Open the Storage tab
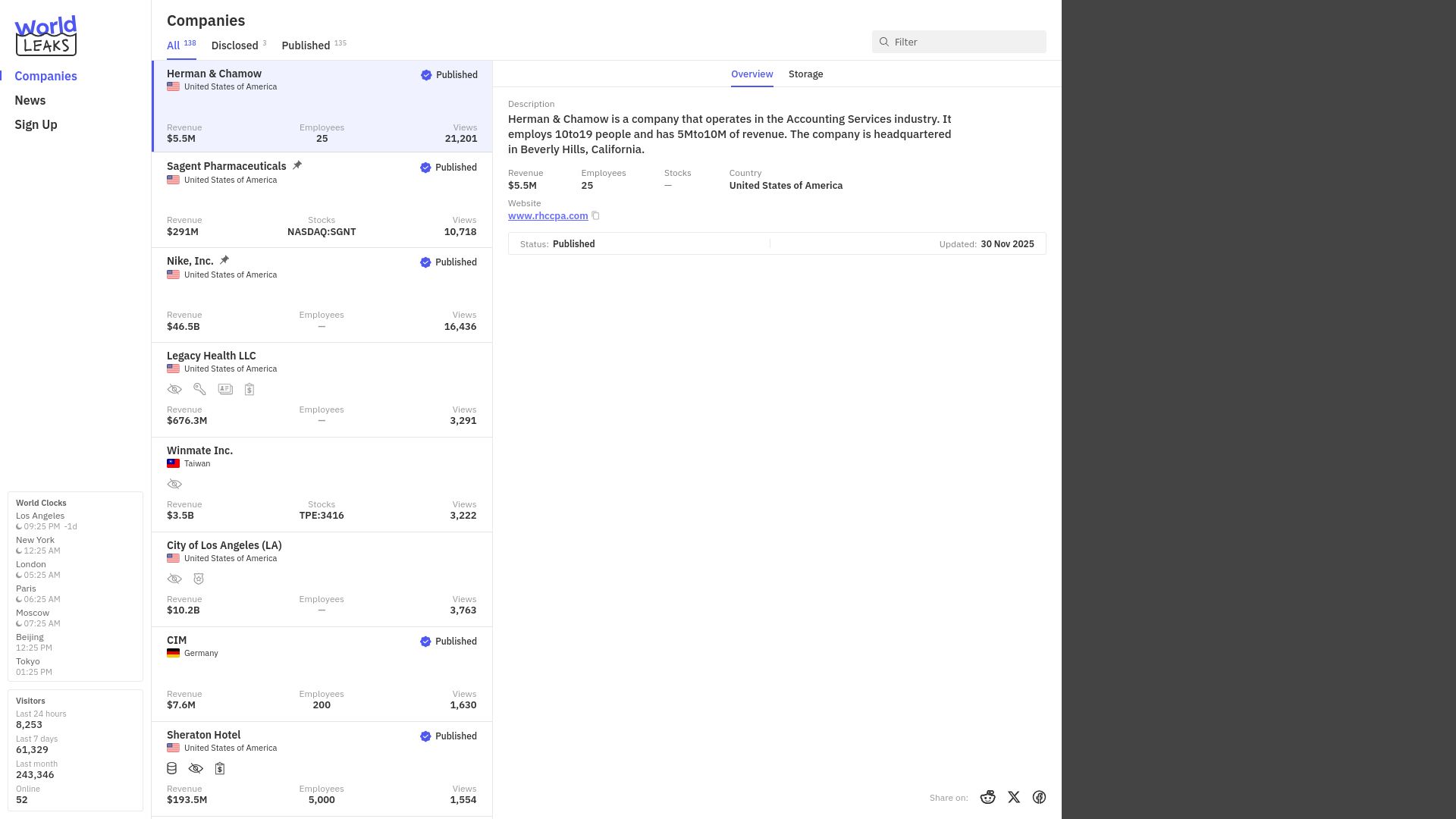The height and width of the screenshot is (819, 1456). click(x=805, y=74)
